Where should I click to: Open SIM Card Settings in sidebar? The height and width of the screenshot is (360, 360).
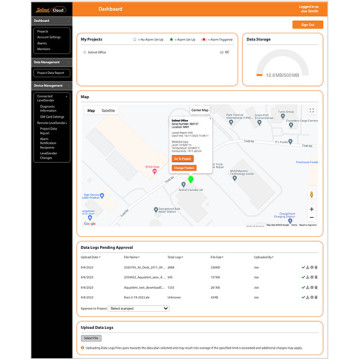52,117
